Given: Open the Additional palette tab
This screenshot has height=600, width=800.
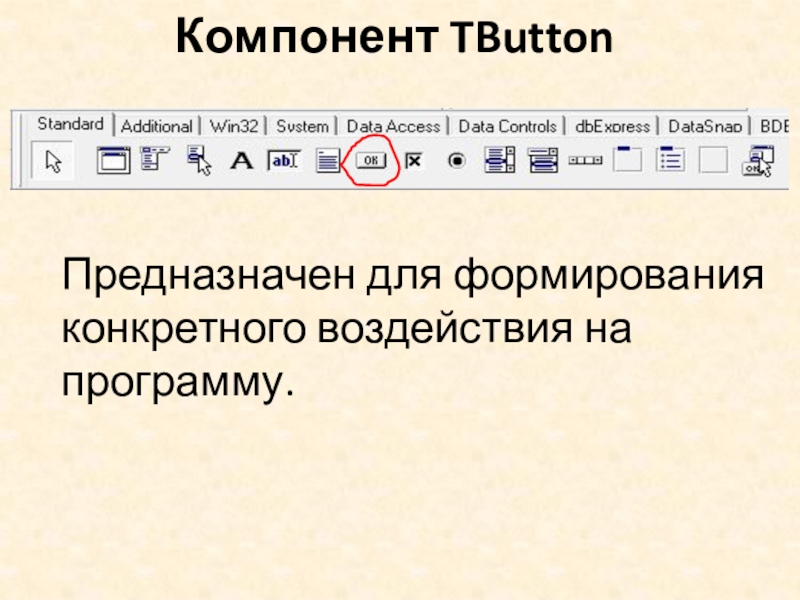Looking at the screenshot, I should click(157, 127).
